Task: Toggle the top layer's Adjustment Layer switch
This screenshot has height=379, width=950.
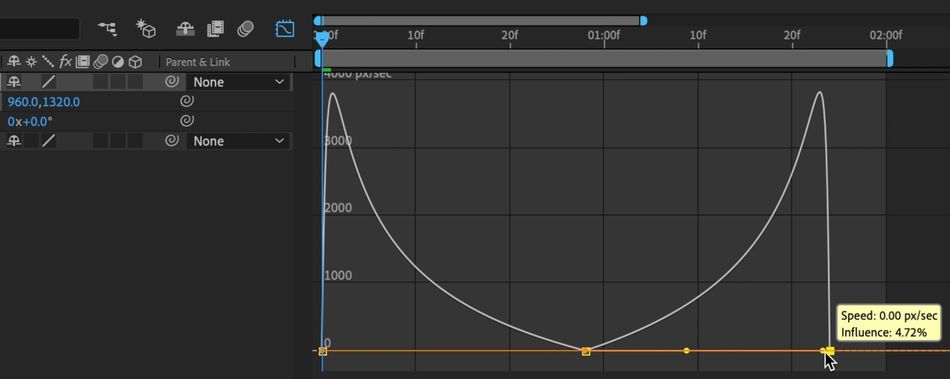Action: pos(118,82)
